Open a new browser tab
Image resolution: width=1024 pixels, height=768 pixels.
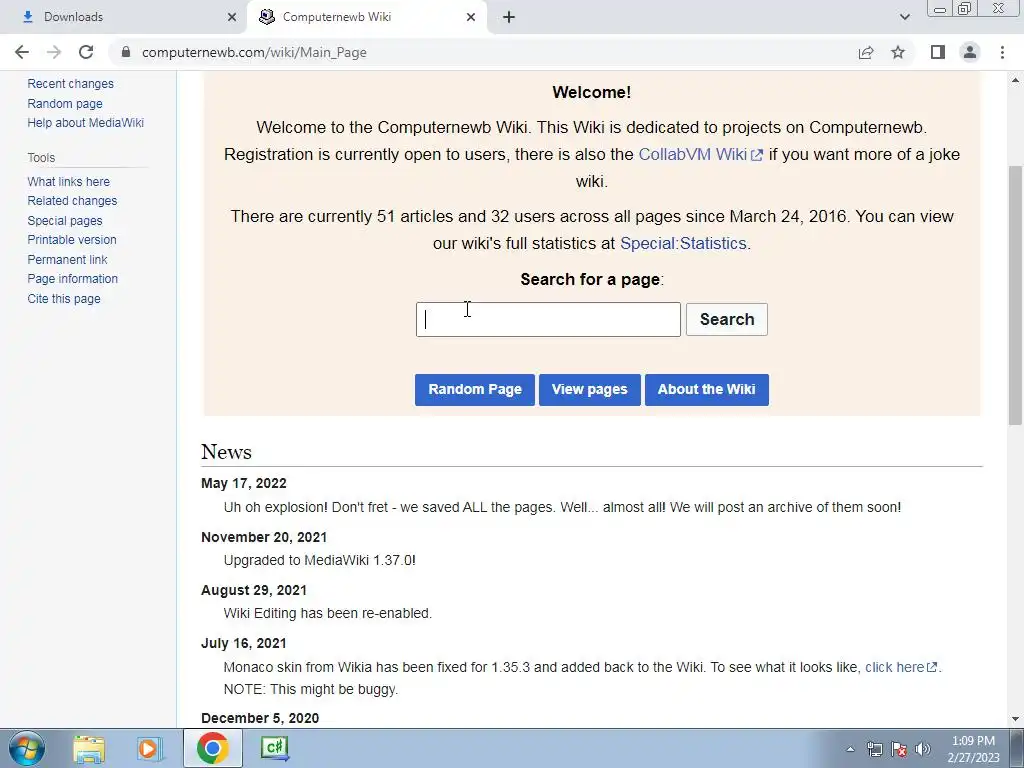click(509, 17)
